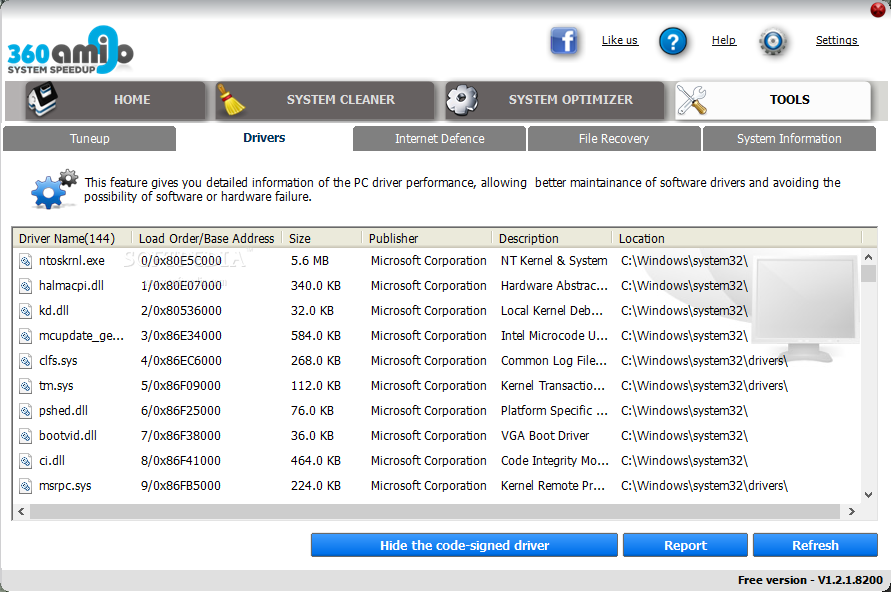
Task: Select the halmacpi.dll driver name
Action: point(71,286)
